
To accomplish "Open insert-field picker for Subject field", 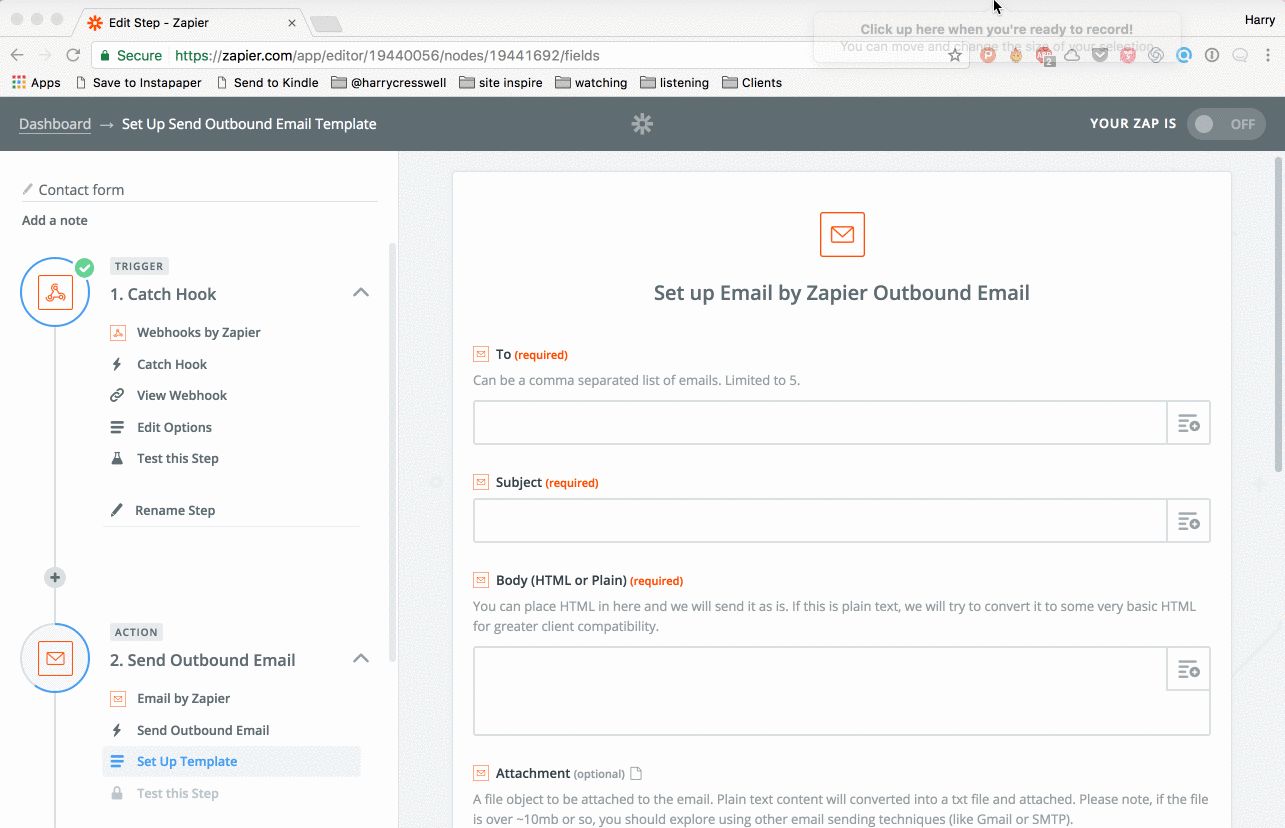I will tap(1188, 521).
